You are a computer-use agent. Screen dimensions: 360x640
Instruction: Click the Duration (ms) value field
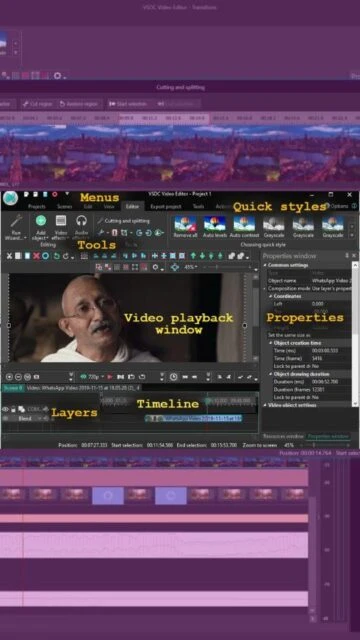click(x=331, y=382)
